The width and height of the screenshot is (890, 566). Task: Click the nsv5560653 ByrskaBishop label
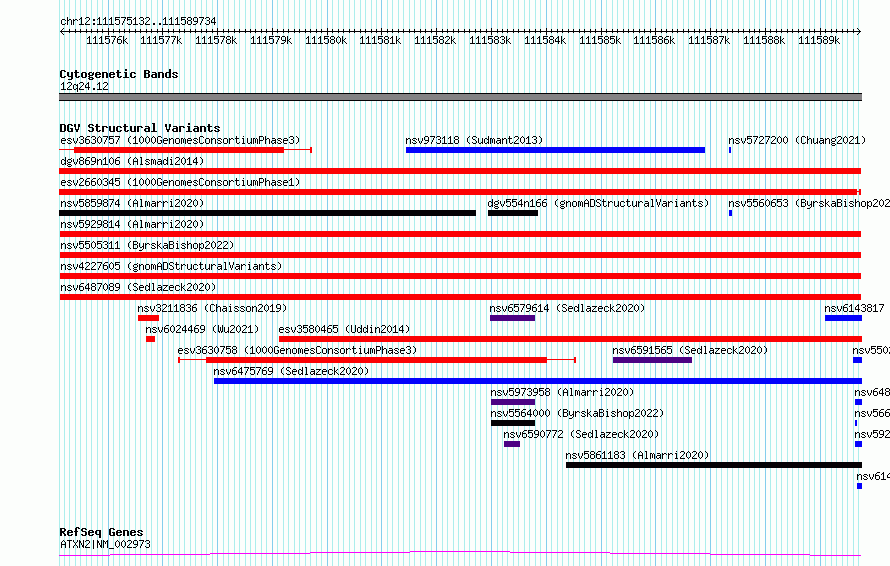pyautogui.click(x=809, y=203)
